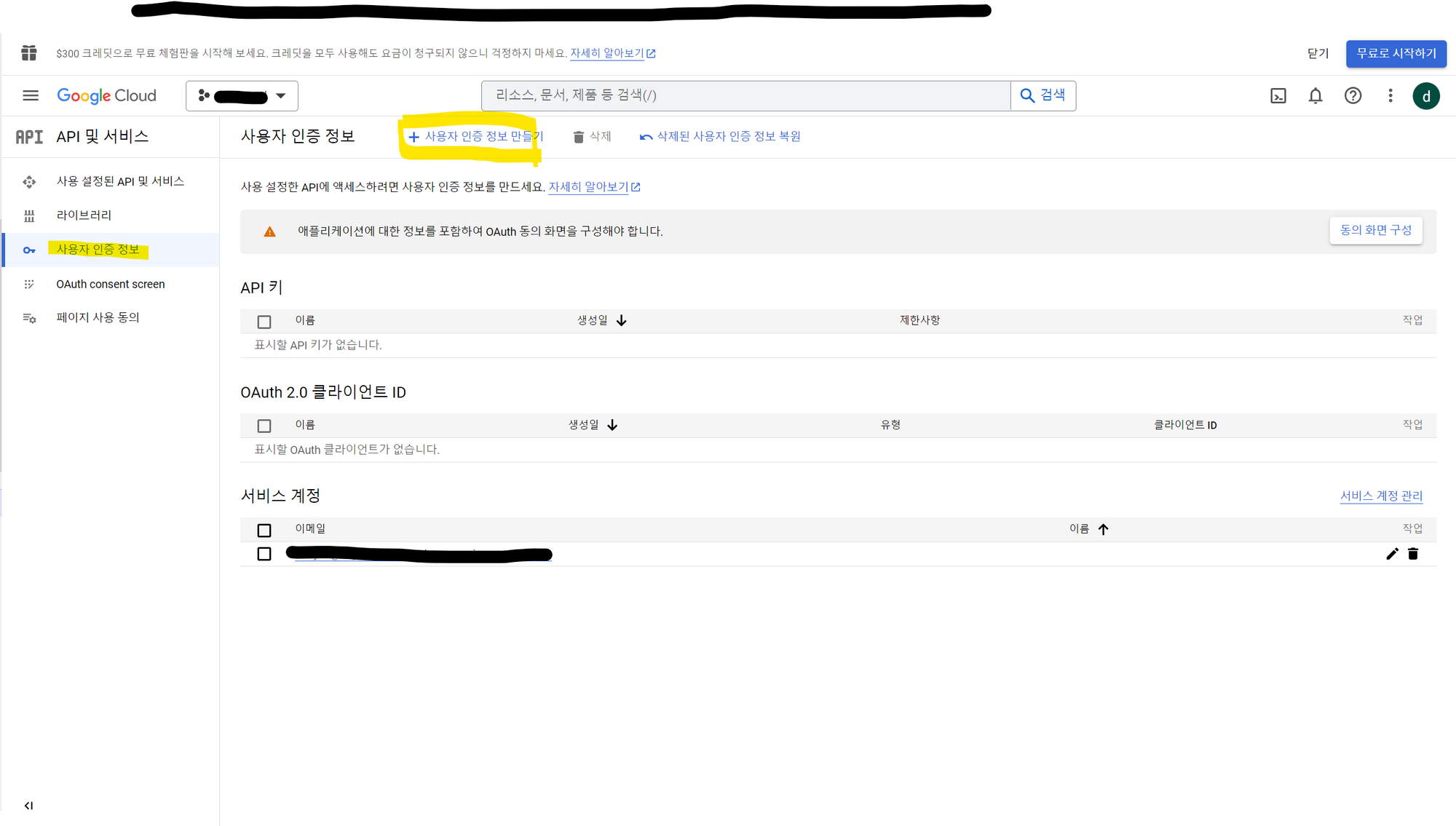Screen dimensions: 1456x826
Task: Open the project selector dropdown
Action: (x=242, y=95)
